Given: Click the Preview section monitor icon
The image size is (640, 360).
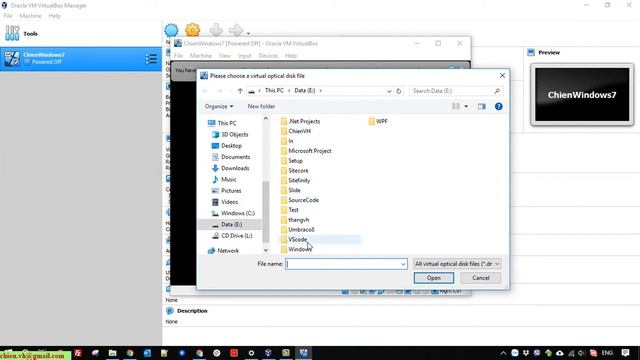Looking at the screenshot, I should [531, 52].
